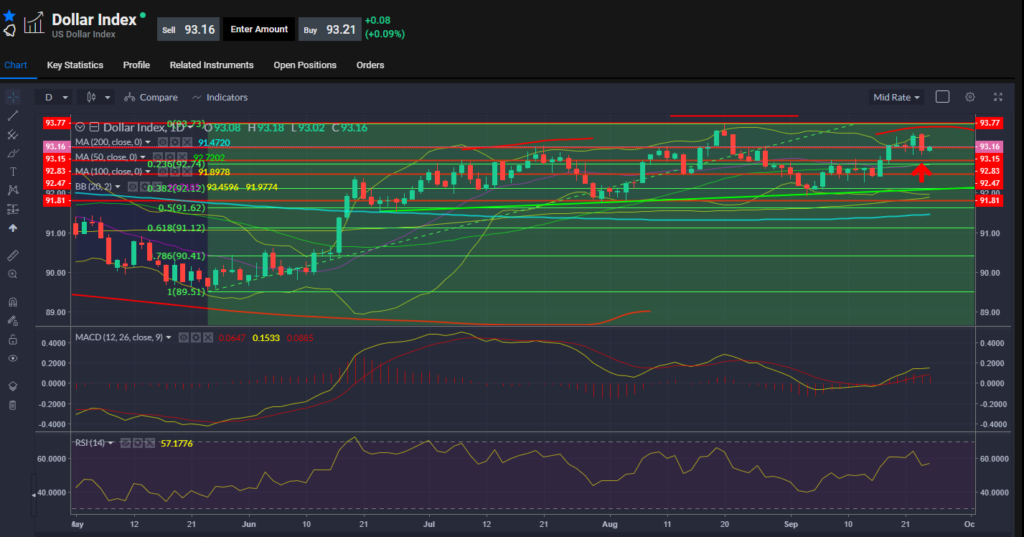The width and height of the screenshot is (1024, 537).
Task: Open the candlestick chart type dropdown
Action: [96, 97]
